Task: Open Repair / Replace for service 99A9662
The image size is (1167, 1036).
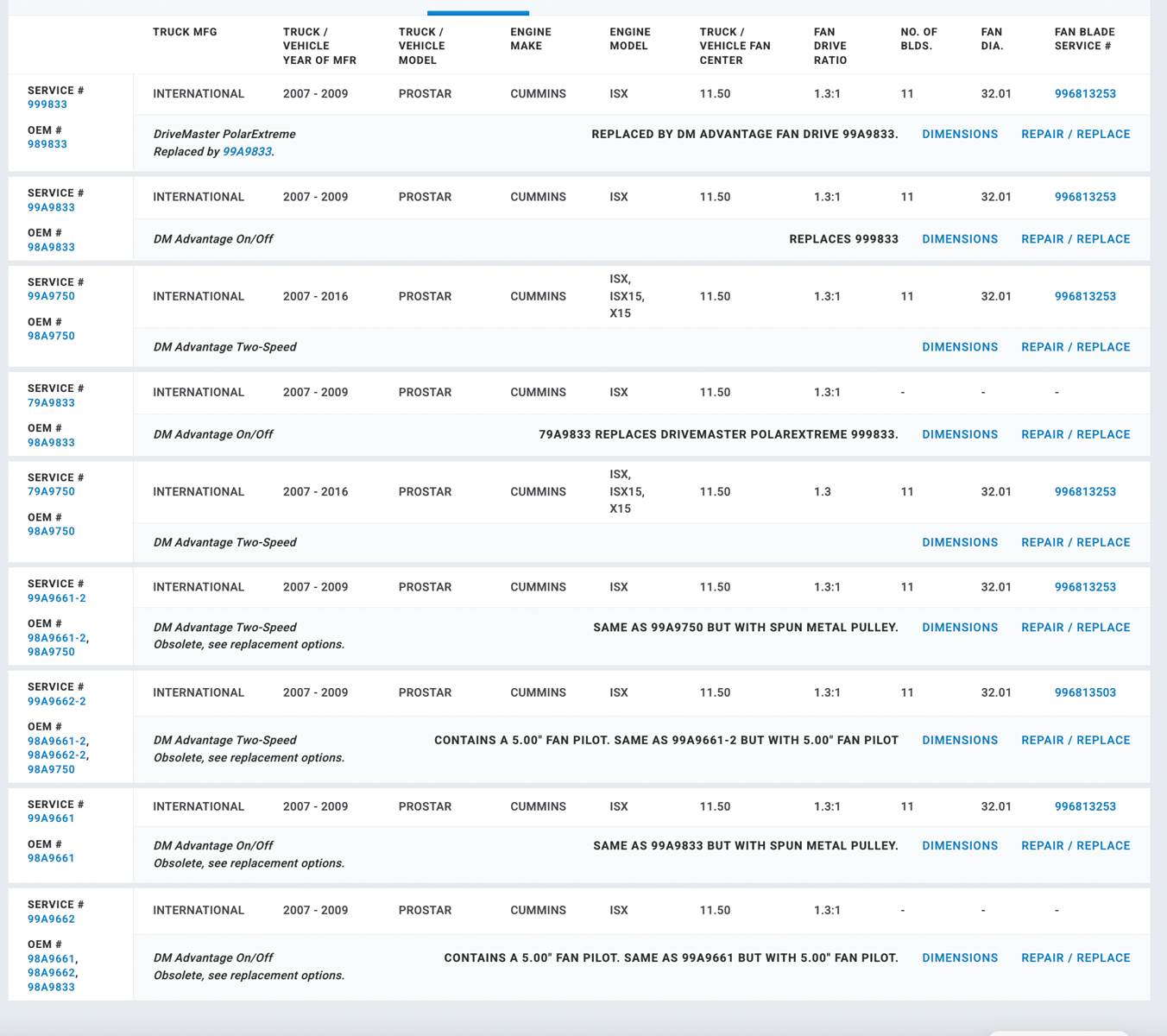Action: click(1076, 957)
